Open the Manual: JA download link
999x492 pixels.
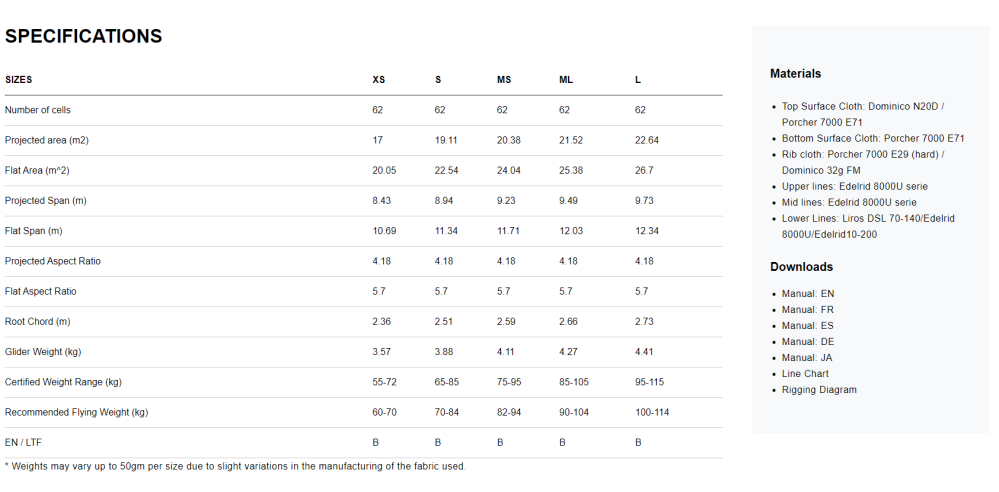point(807,358)
